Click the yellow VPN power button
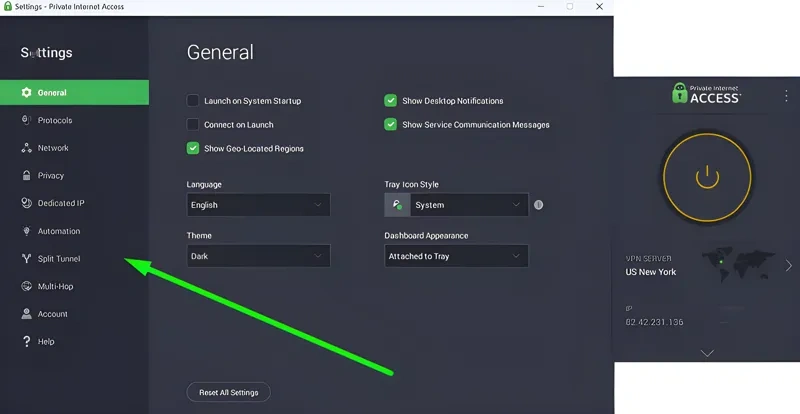Image resolution: width=800 pixels, height=414 pixels. [707, 178]
